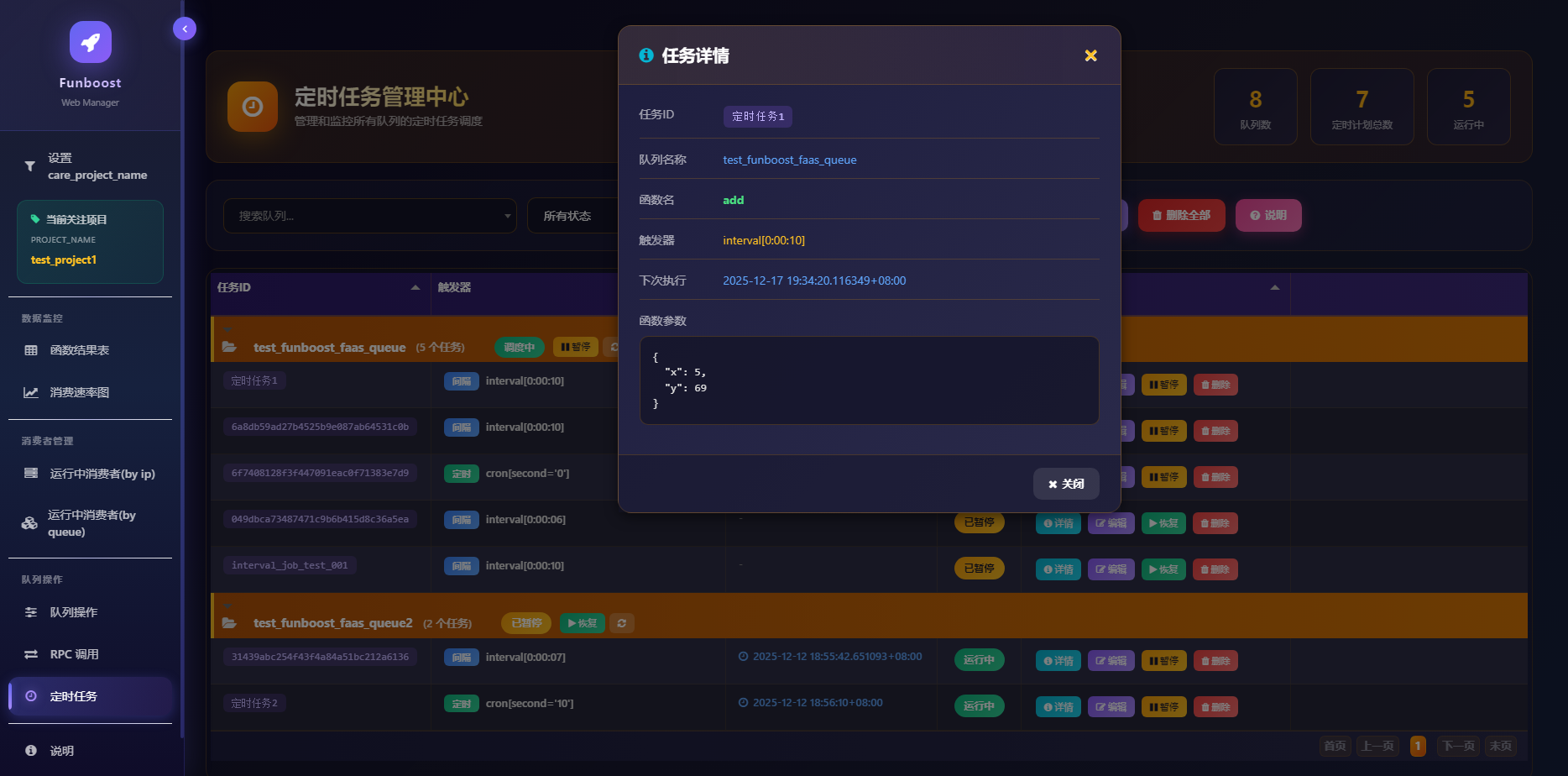View 详情 for job 31439abc254f
1568x776 pixels.
click(1058, 661)
